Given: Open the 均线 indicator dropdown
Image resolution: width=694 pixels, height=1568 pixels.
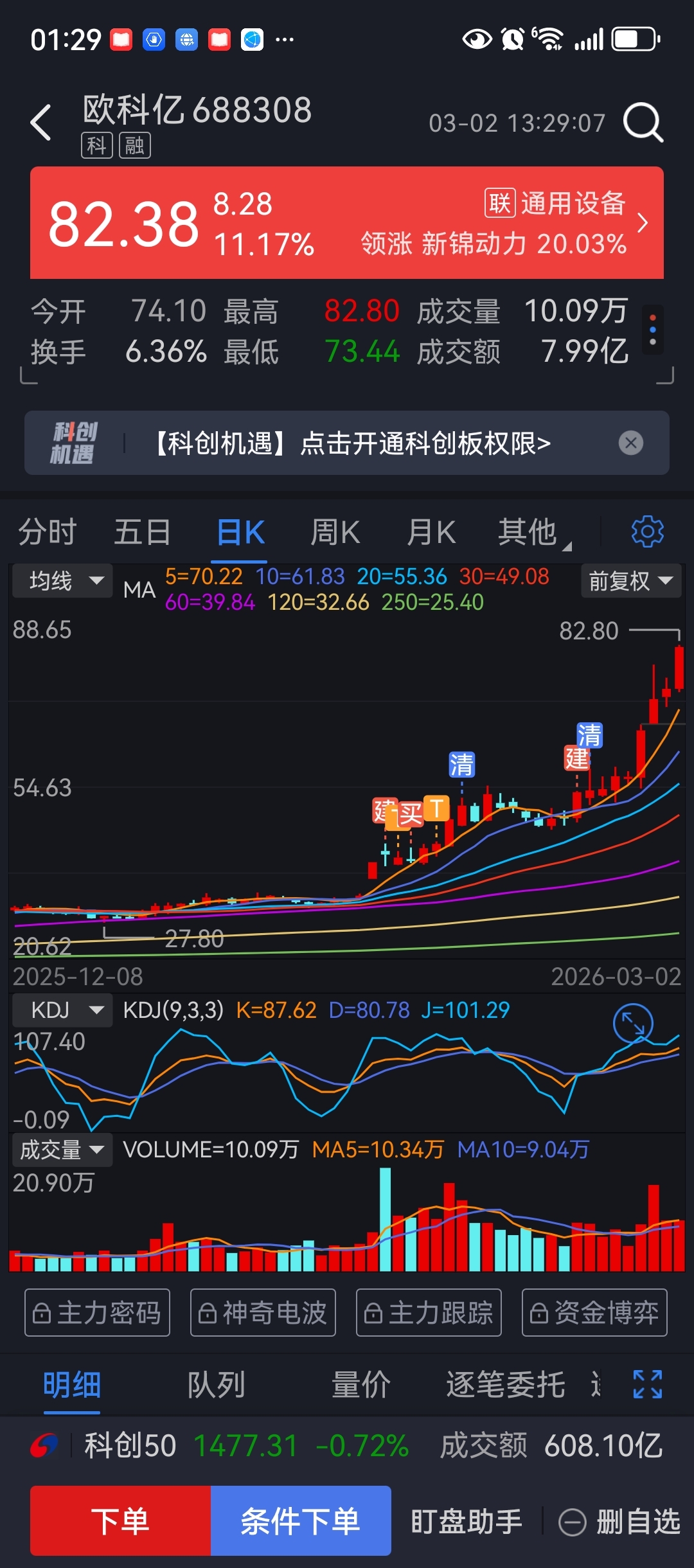Looking at the screenshot, I should [x=63, y=581].
